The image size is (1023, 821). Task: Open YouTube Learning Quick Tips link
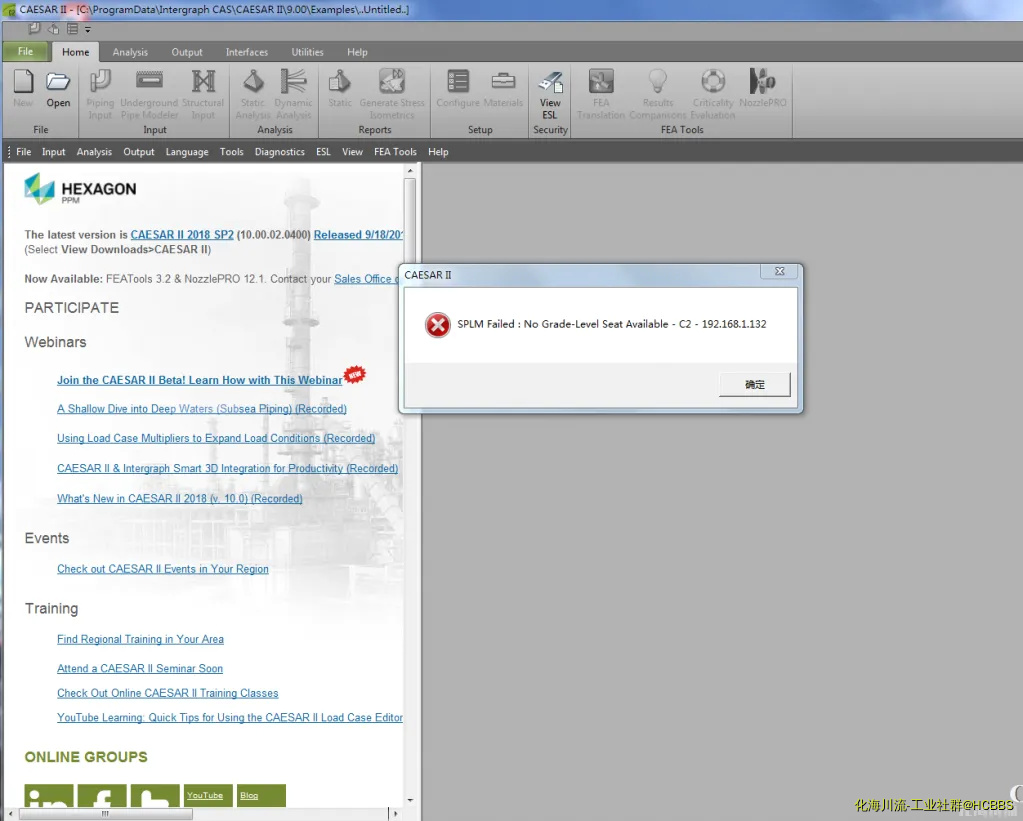point(230,718)
